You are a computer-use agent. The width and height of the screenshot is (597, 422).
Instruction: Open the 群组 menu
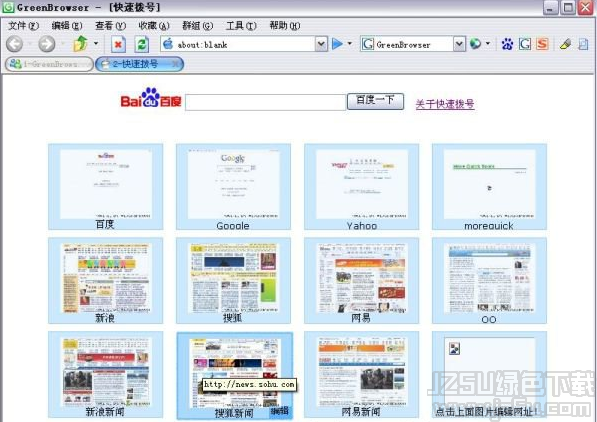pyautogui.click(x=197, y=26)
